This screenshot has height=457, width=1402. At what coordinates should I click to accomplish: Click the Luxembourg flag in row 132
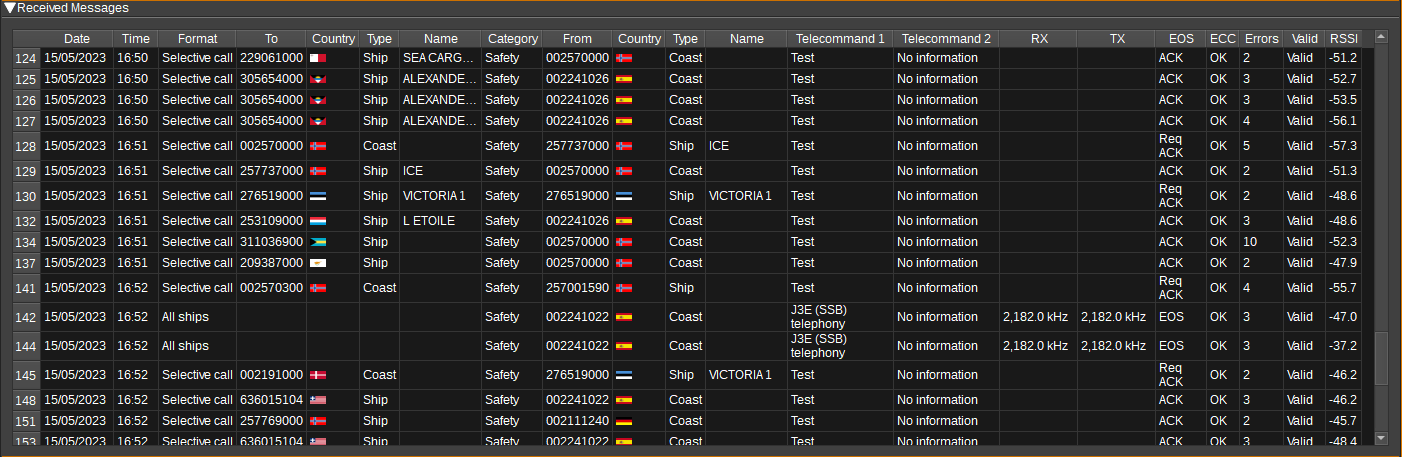[x=320, y=221]
